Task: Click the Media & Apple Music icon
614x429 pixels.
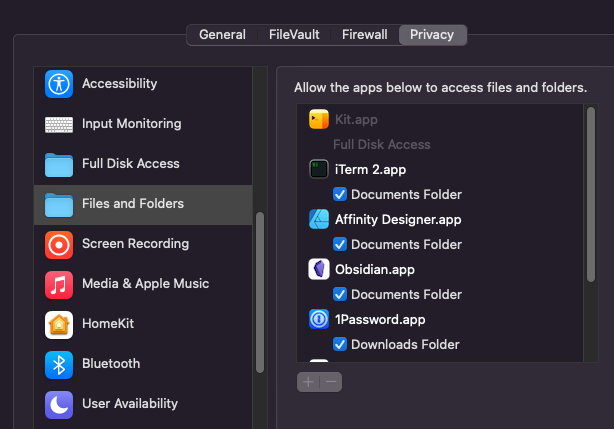Action: click(x=59, y=285)
